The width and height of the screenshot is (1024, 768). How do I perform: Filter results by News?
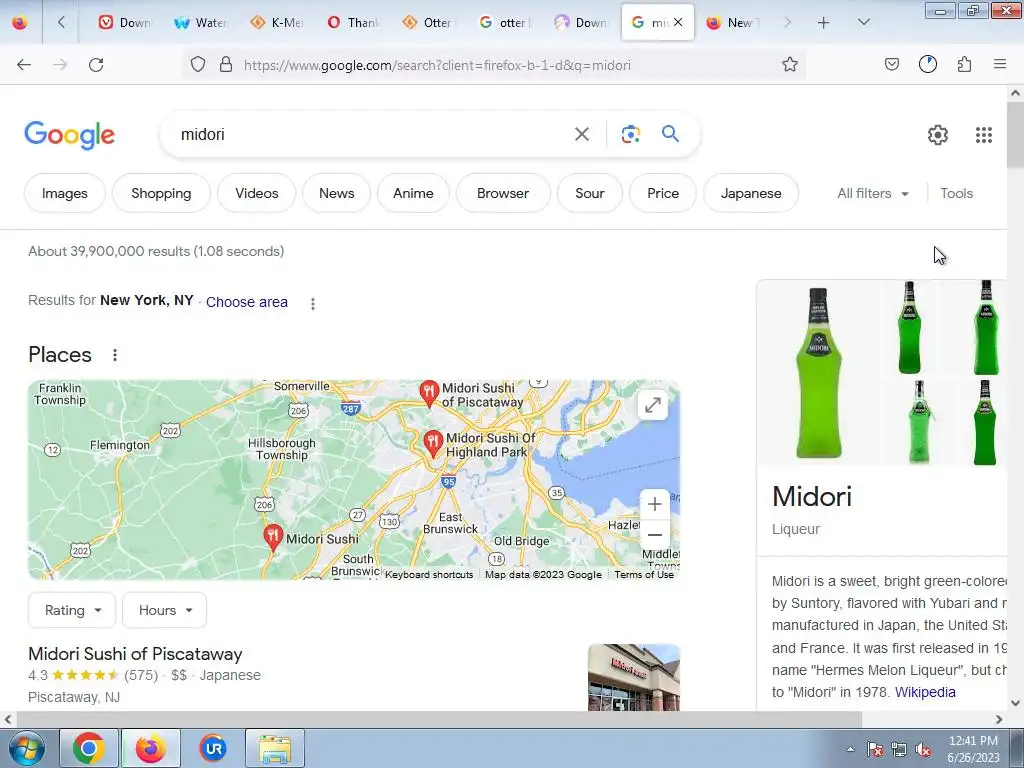(336, 193)
